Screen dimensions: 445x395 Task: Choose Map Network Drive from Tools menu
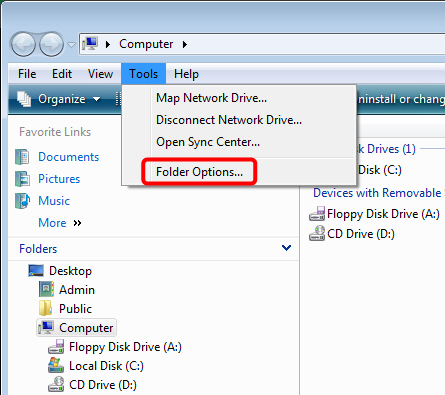point(211,98)
